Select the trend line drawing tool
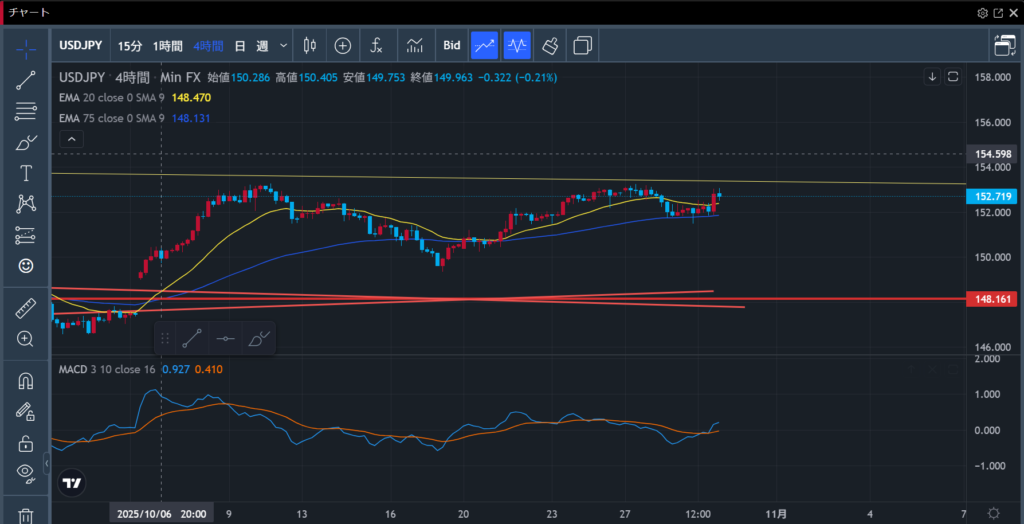The height and width of the screenshot is (524, 1024). click(x=26, y=80)
